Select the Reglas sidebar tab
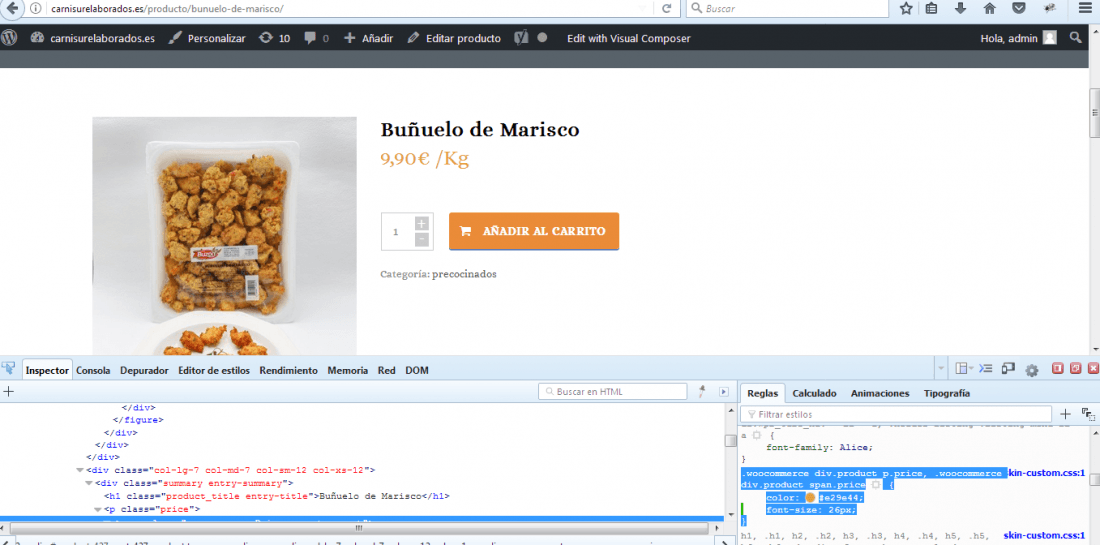Screen dimensions: 1100x545 click(x=763, y=393)
